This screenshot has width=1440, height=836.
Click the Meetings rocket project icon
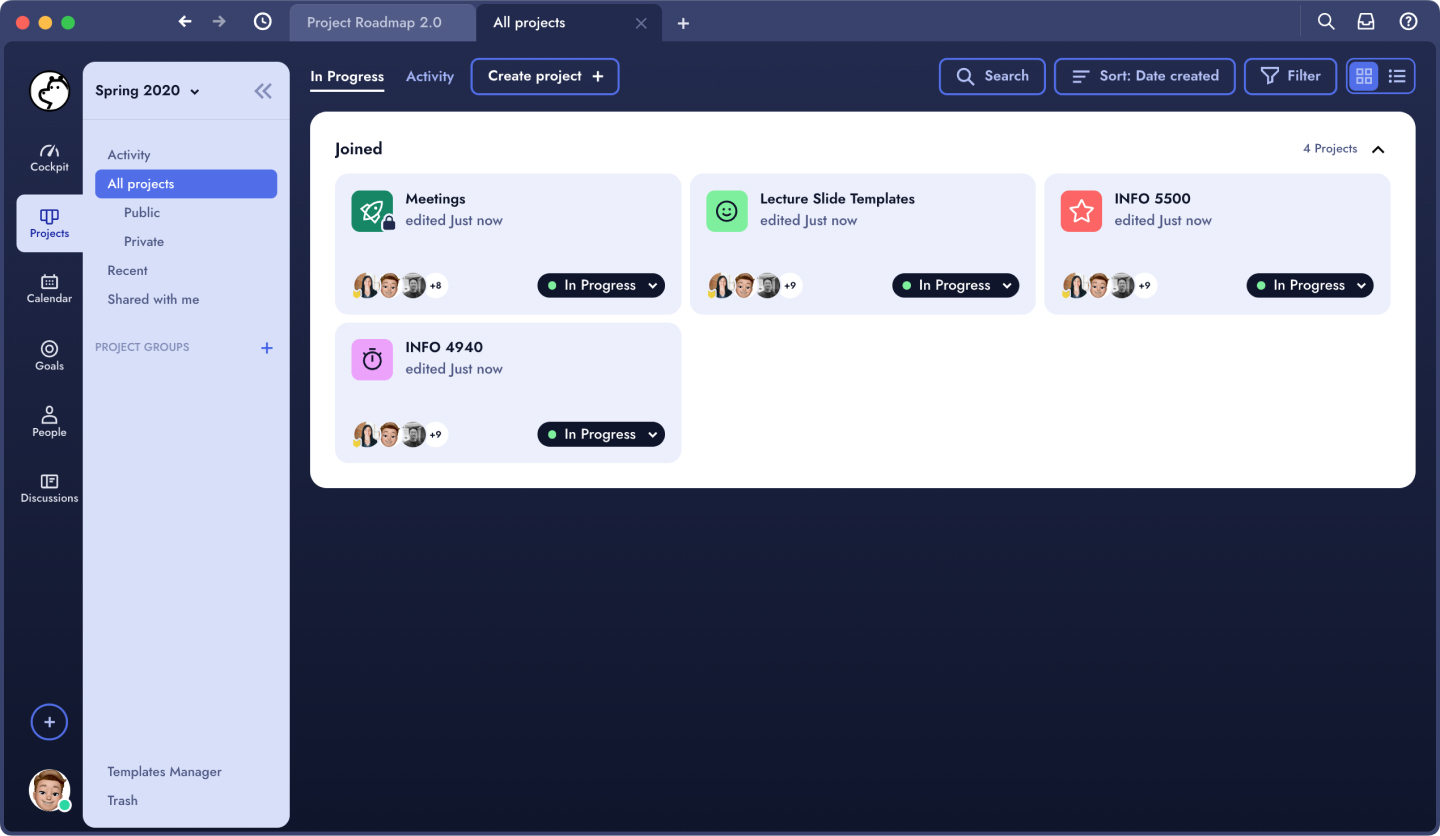click(x=372, y=211)
